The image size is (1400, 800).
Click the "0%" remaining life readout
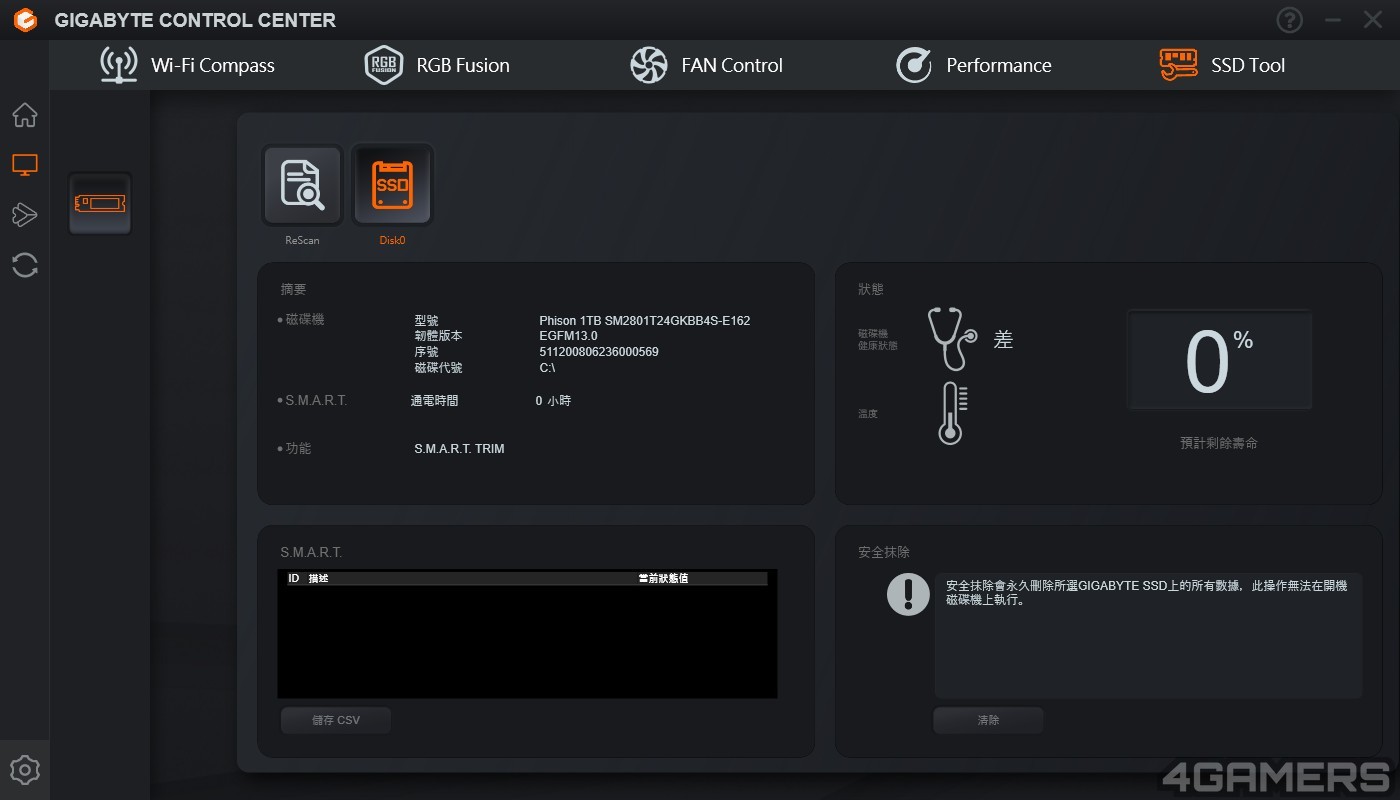pyautogui.click(x=1219, y=361)
